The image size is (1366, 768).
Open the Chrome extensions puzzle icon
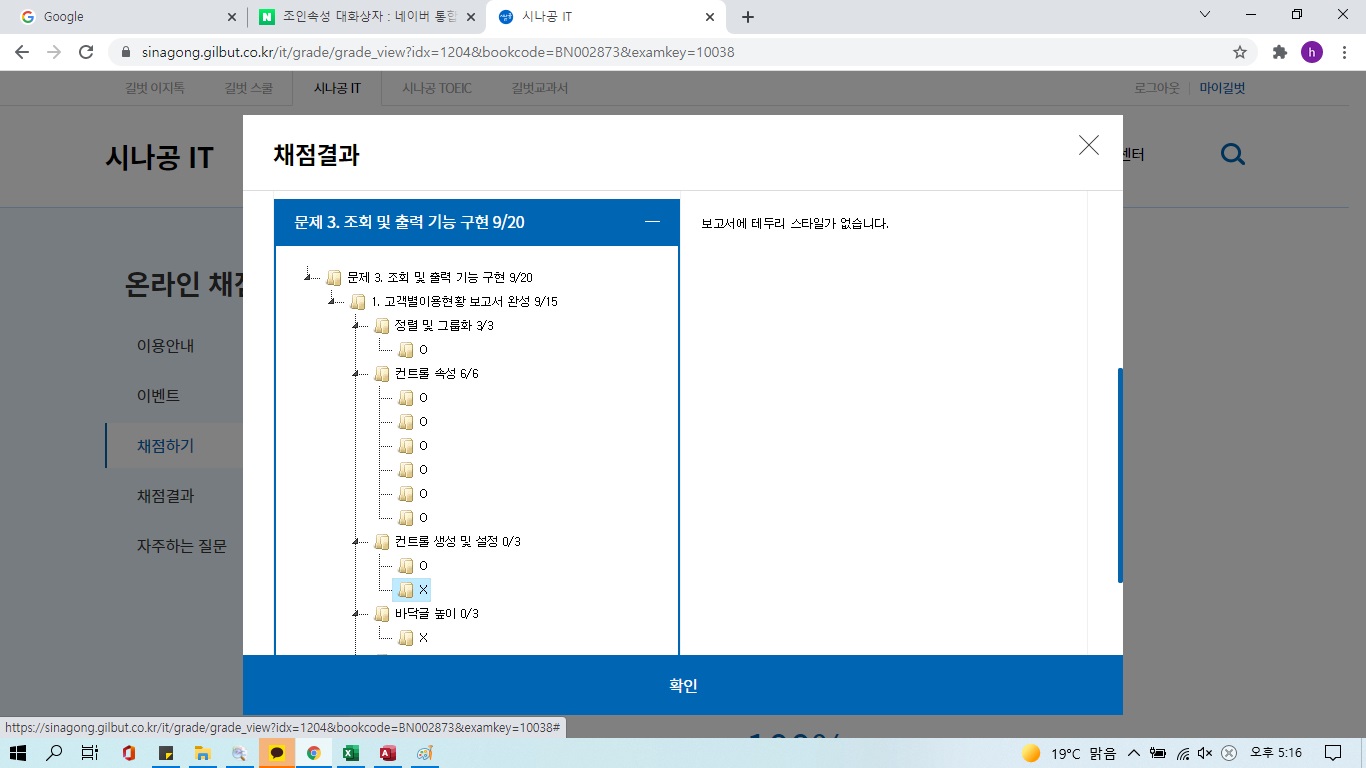click(1279, 52)
